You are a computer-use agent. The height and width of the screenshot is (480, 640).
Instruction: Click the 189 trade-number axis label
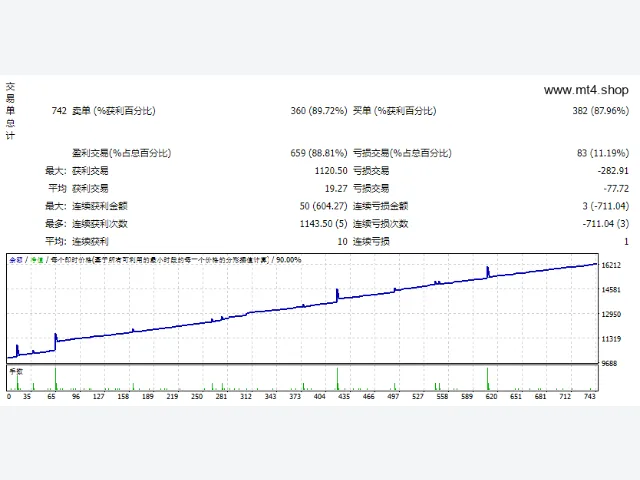(148, 396)
